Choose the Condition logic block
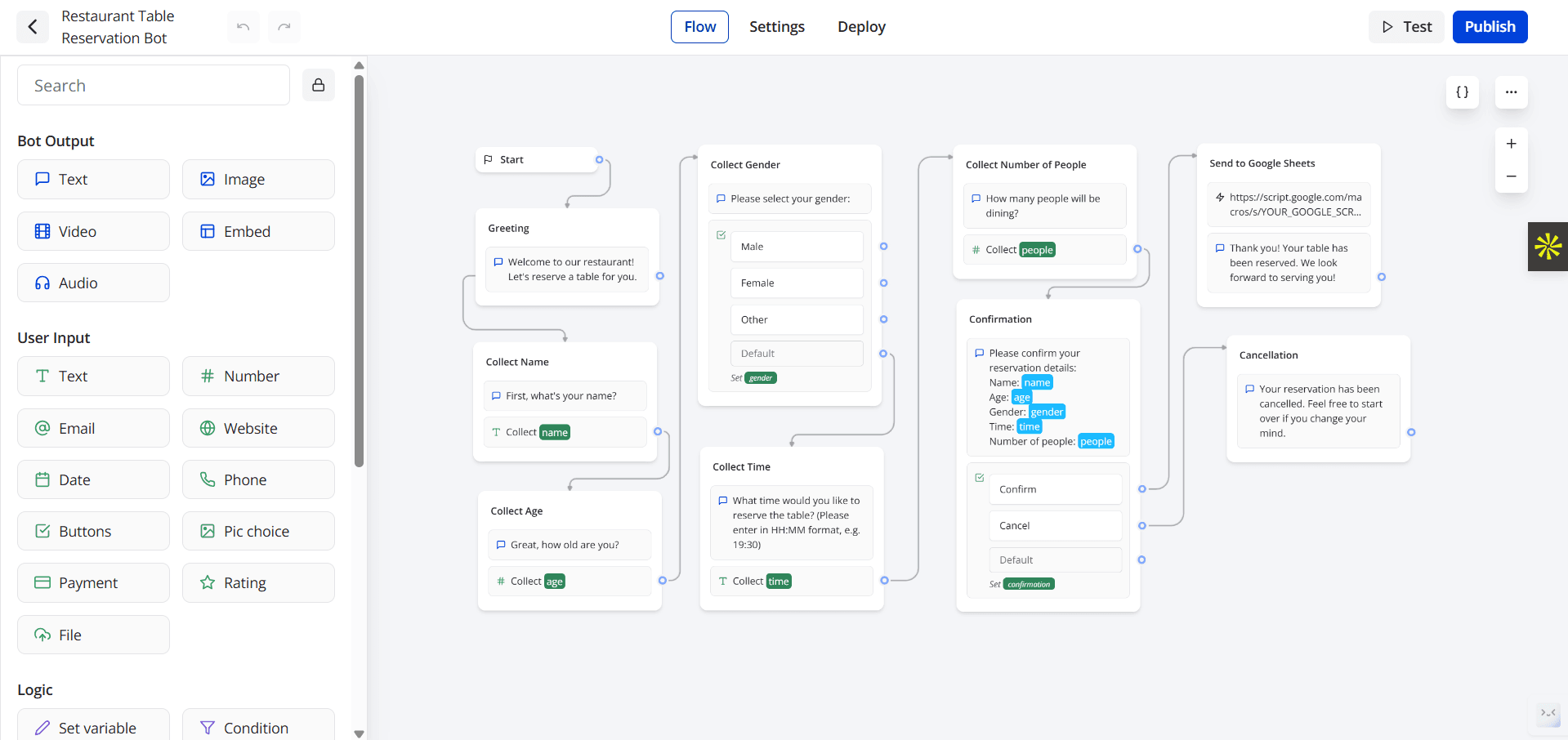Viewport: 1568px width, 740px height. coord(258,727)
